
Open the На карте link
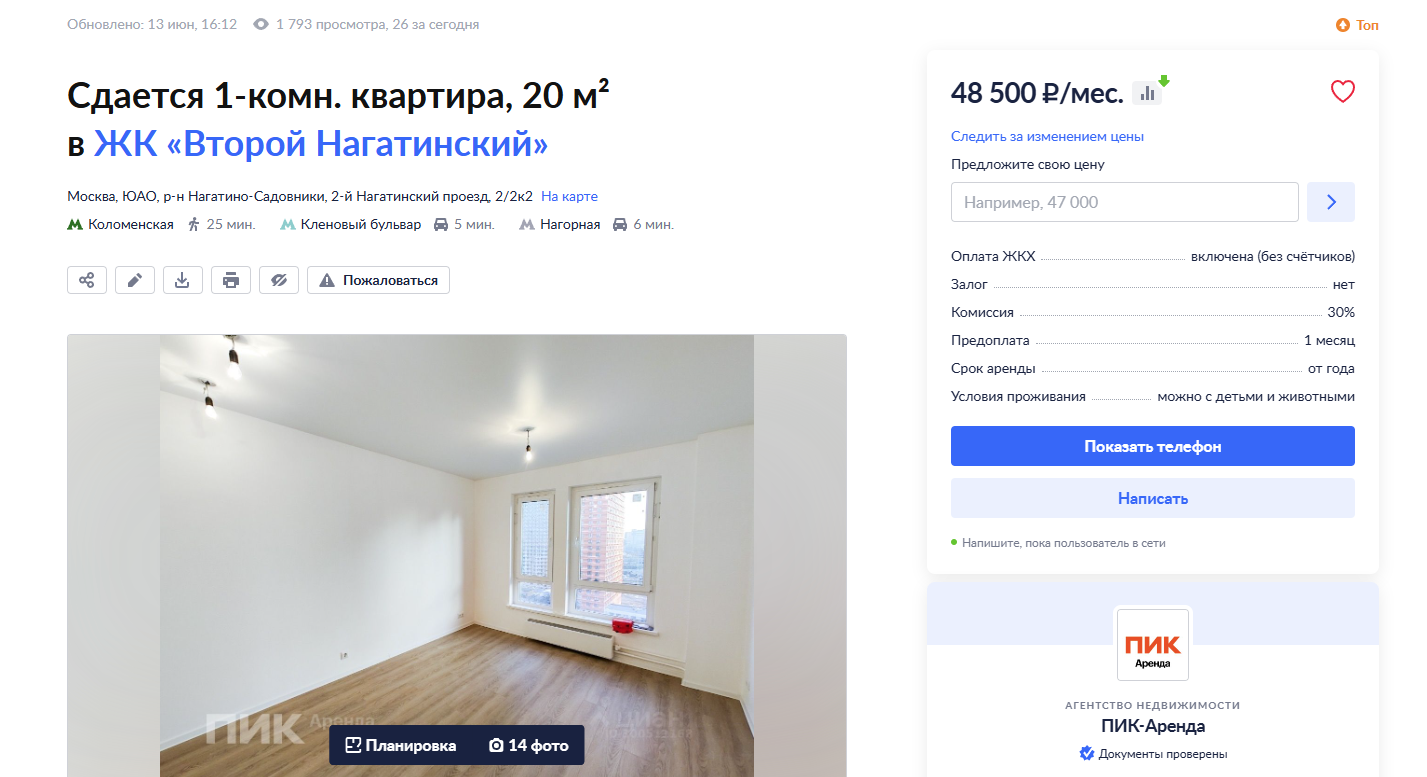569,196
